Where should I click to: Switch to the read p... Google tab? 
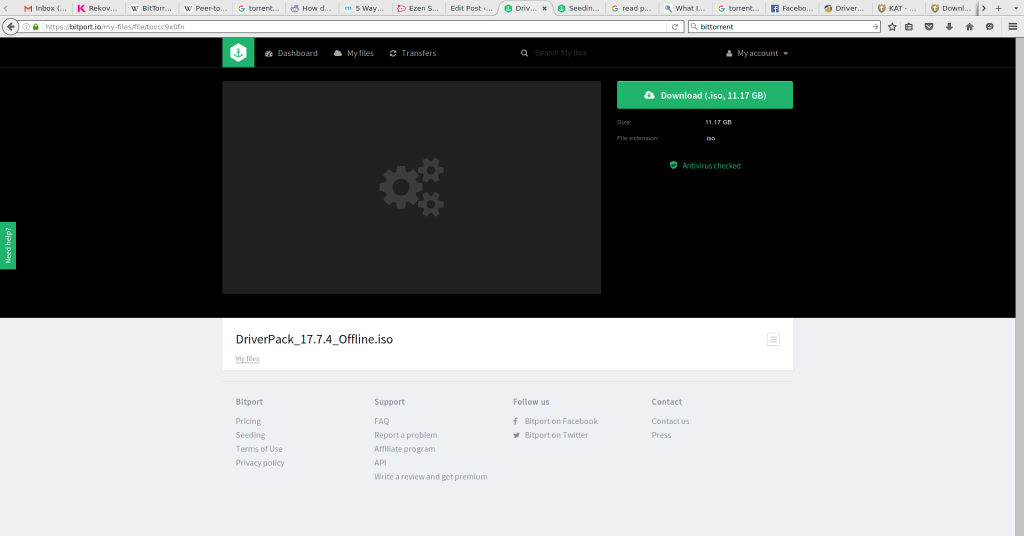(632, 8)
